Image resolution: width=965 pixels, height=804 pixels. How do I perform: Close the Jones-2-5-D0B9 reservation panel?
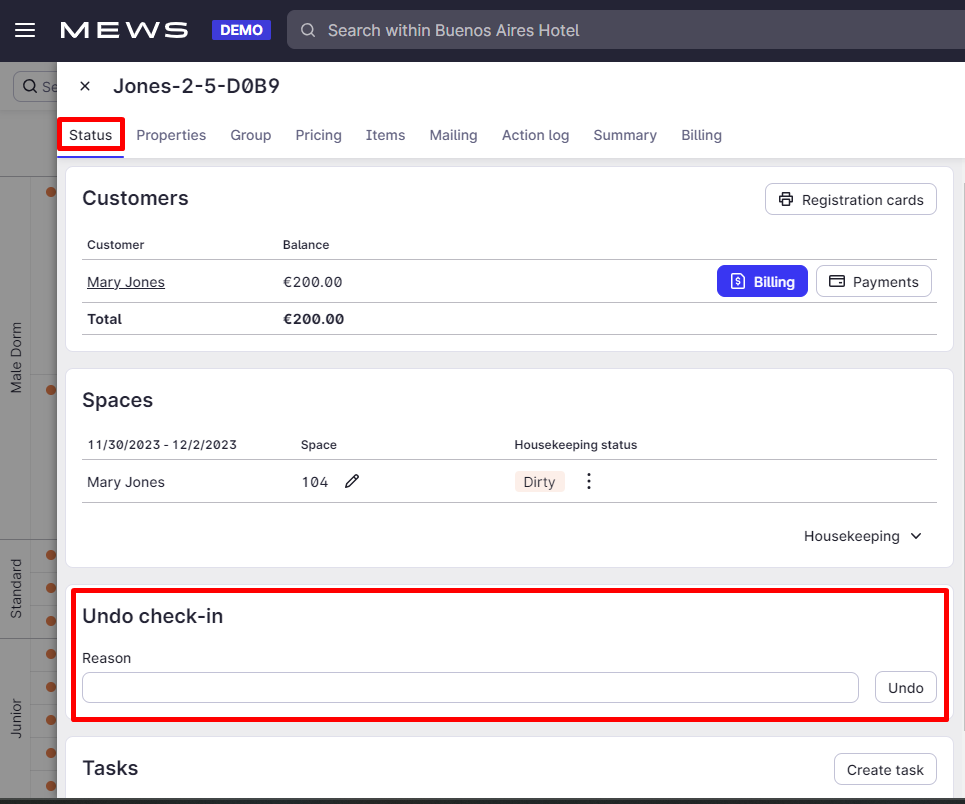click(85, 86)
